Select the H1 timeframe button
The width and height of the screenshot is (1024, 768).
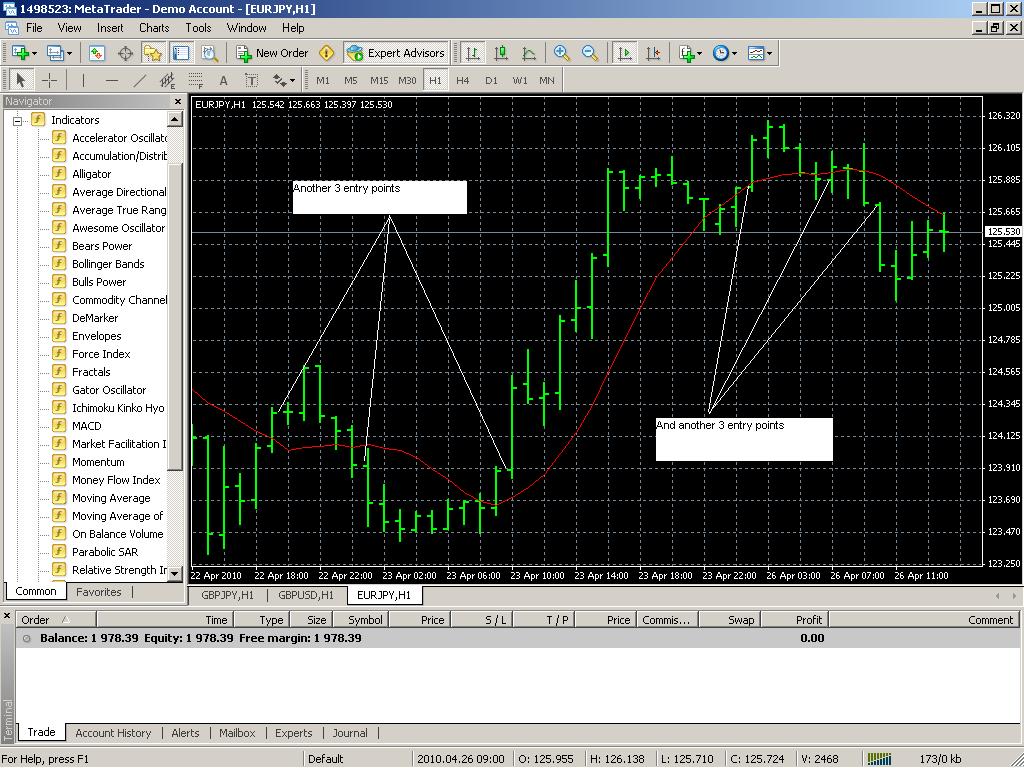tap(435, 80)
